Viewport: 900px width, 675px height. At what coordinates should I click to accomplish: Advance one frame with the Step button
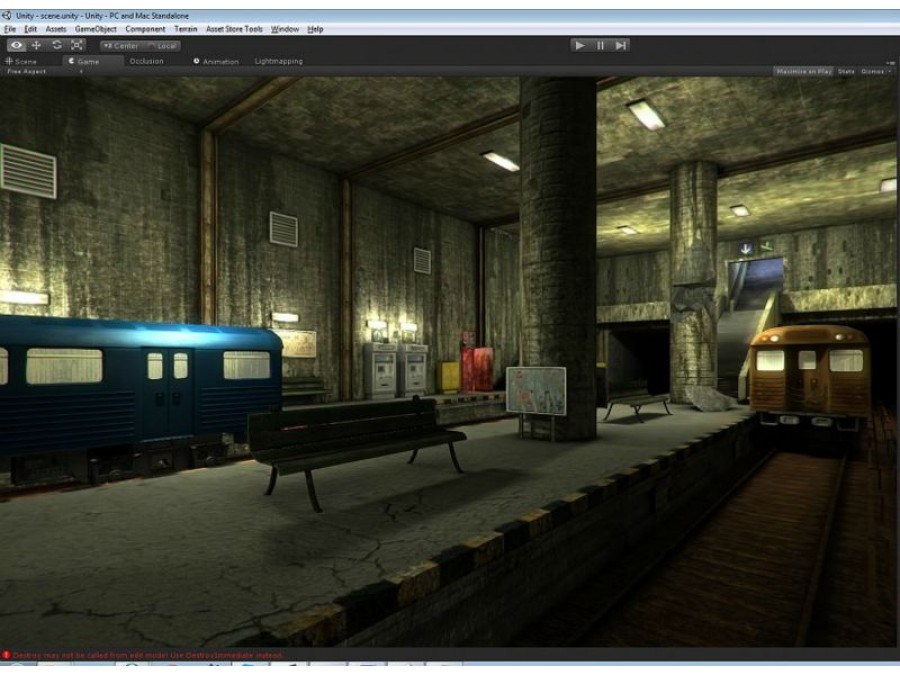pyautogui.click(x=620, y=45)
